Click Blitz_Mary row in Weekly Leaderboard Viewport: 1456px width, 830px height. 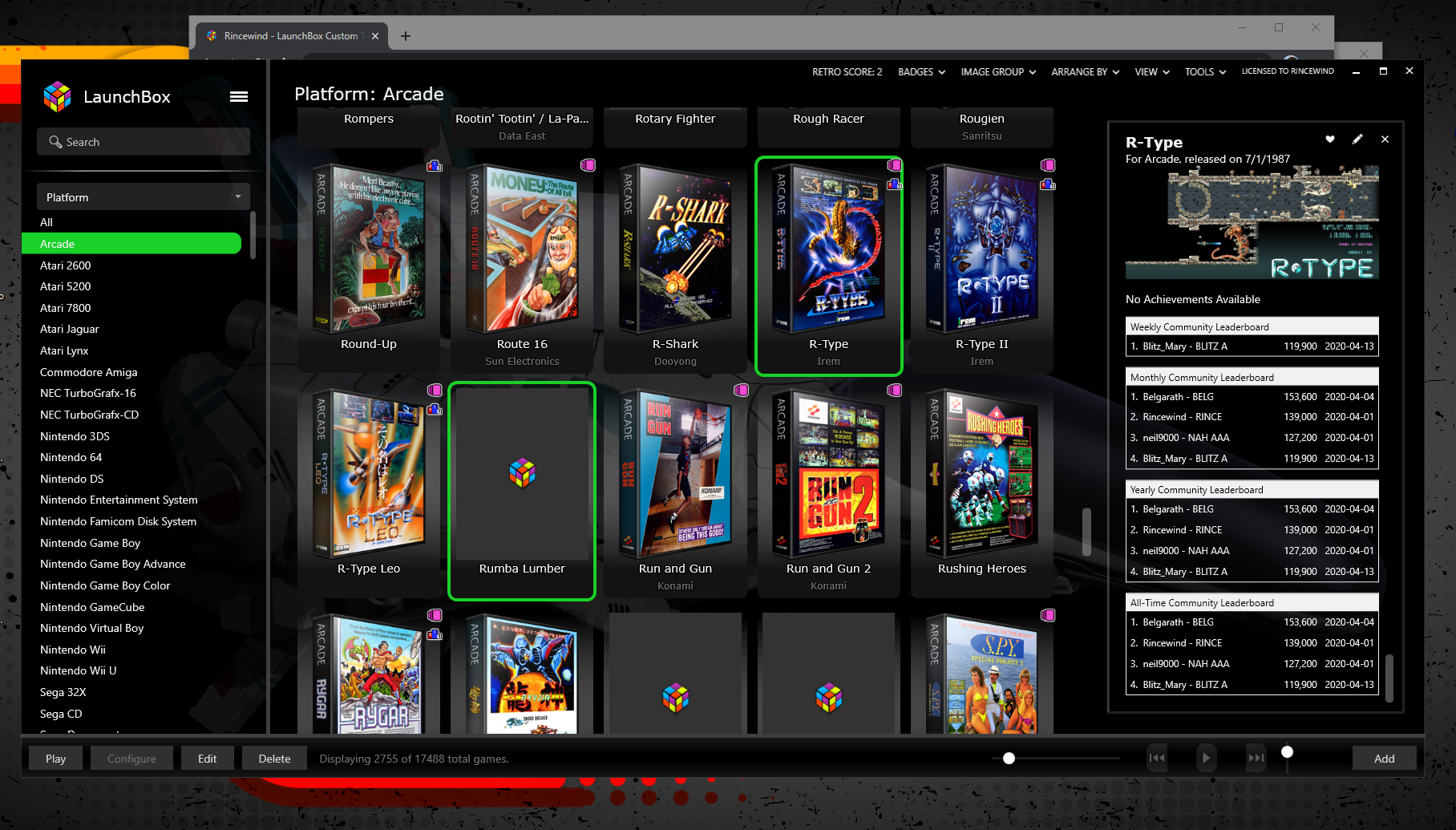[x=1252, y=346]
